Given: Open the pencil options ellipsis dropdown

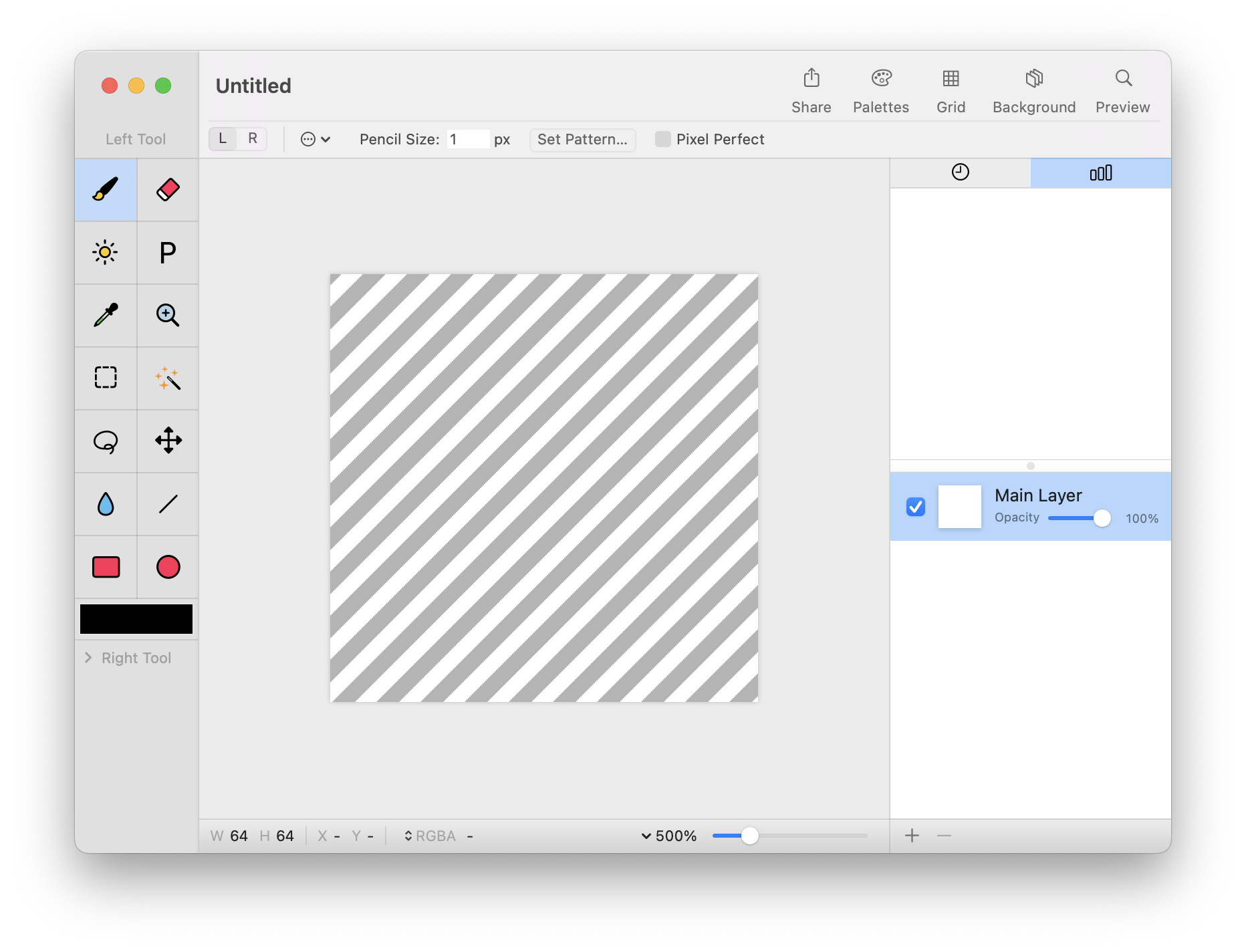Looking at the screenshot, I should pos(316,139).
